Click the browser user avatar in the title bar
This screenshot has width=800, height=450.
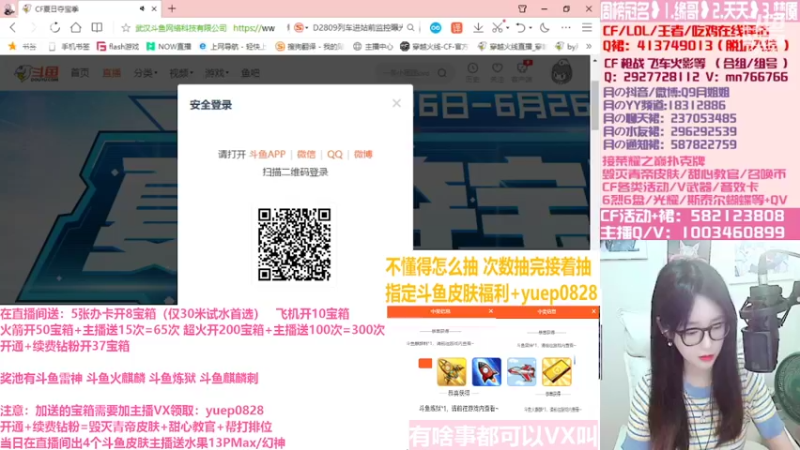pos(9,8)
